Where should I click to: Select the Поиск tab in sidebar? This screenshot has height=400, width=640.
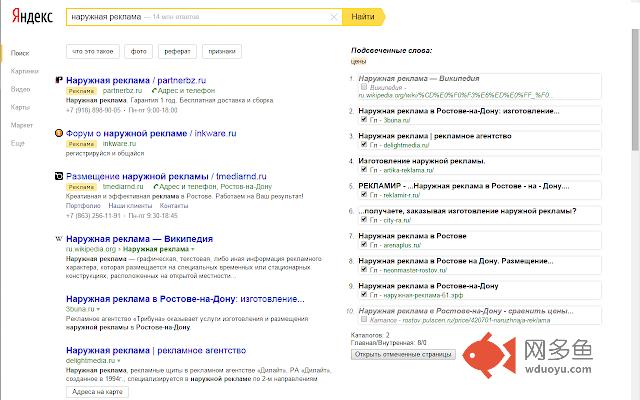tap(20, 53)
